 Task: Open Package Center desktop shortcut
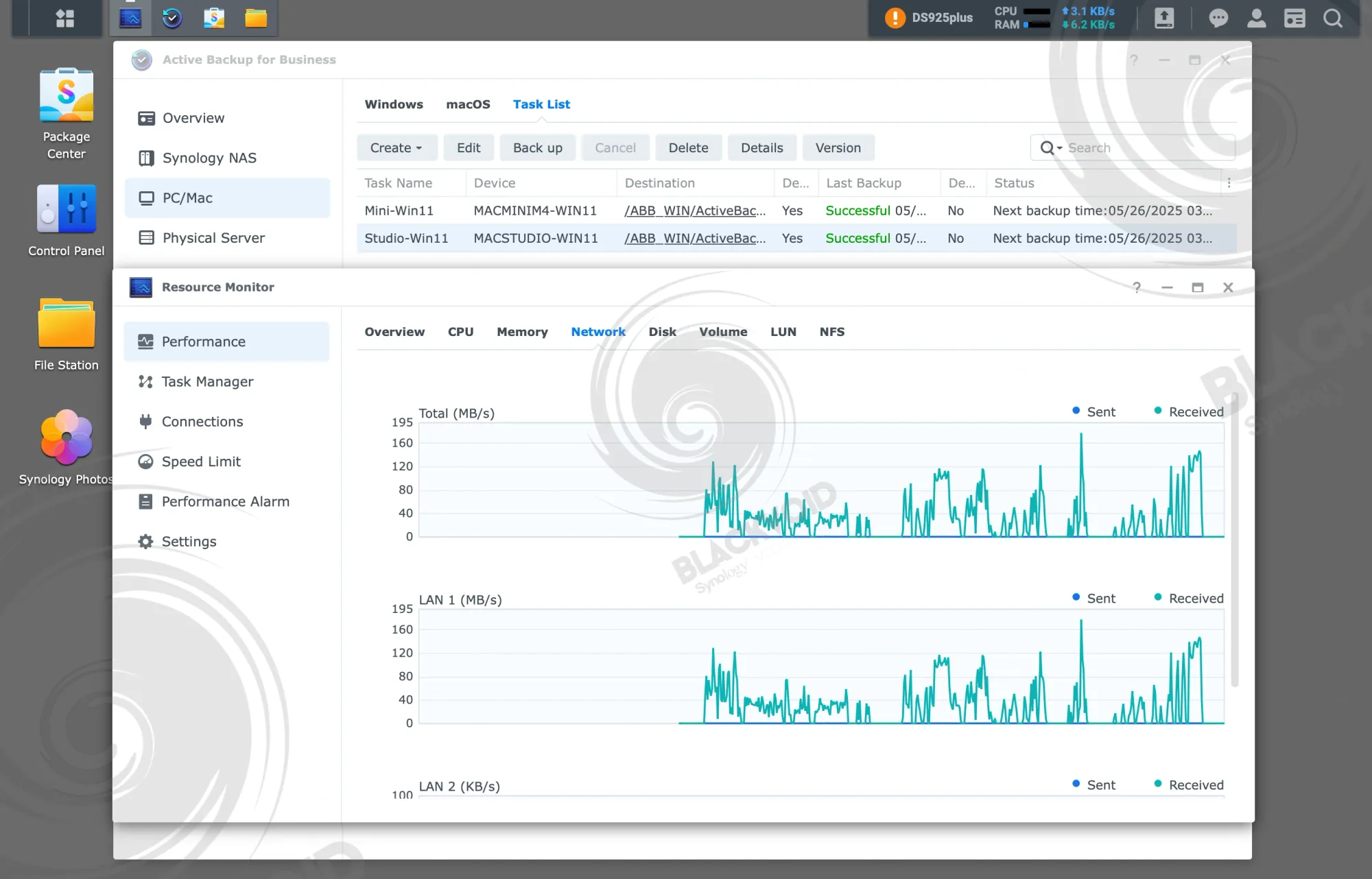pyautogui.click(x=67, y=114)
